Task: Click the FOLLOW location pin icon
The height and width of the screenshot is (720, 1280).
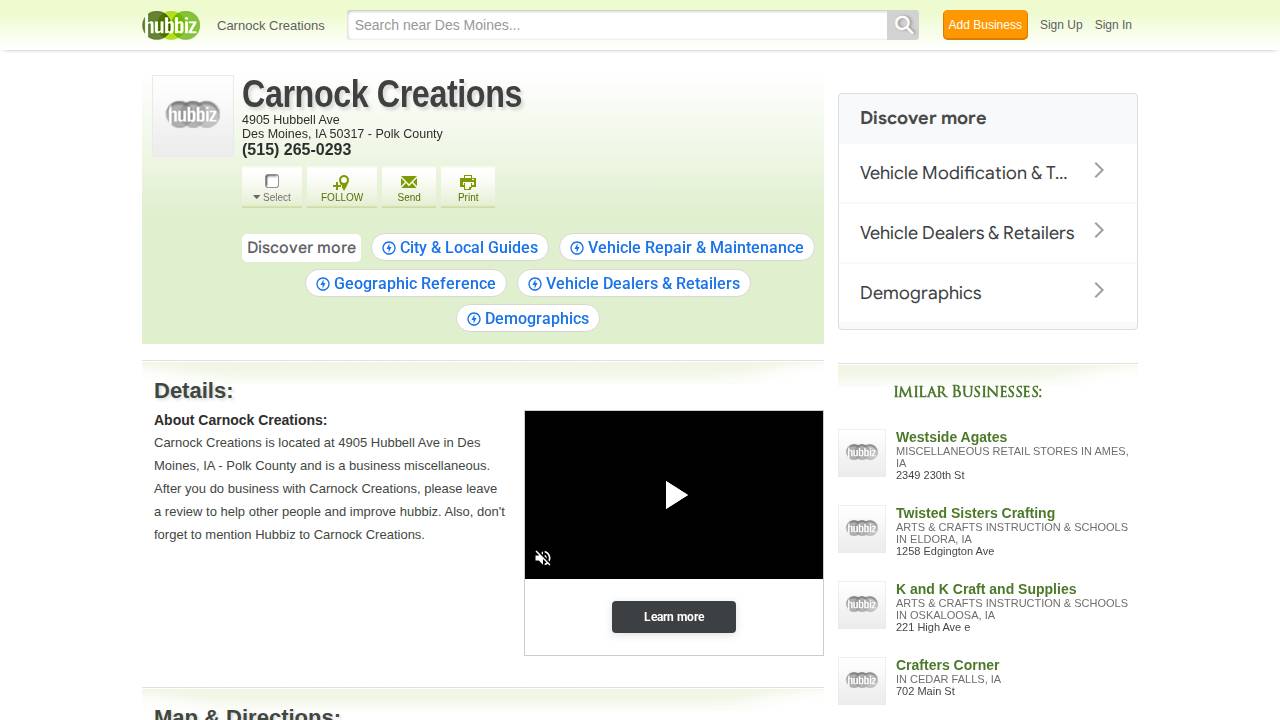Action: click(x=341, y=183)
